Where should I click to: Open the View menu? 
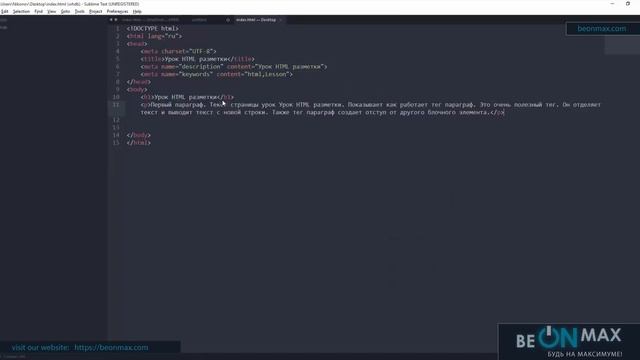[51, 11]
